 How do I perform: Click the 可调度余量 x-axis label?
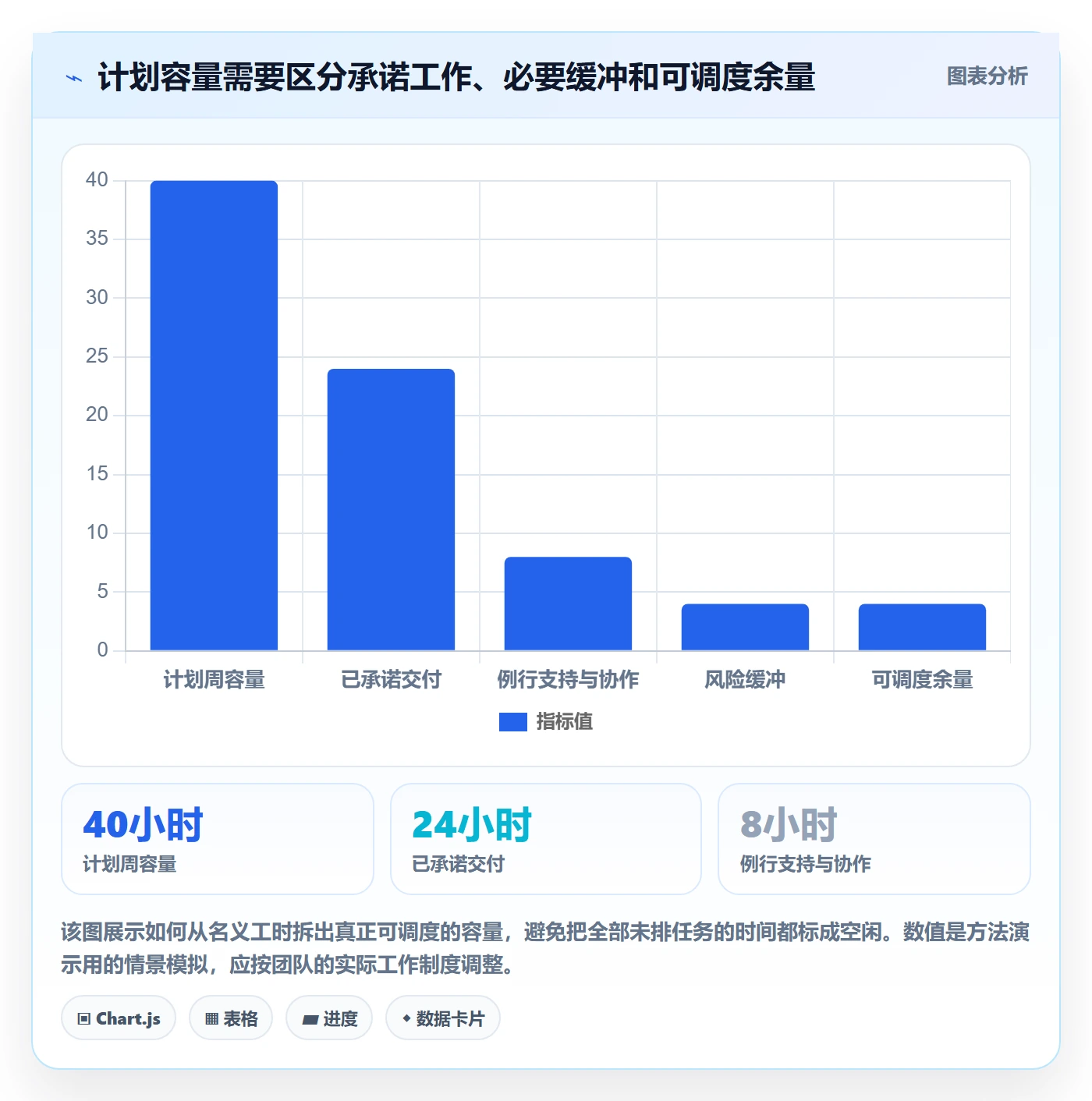tap(922, 680)
